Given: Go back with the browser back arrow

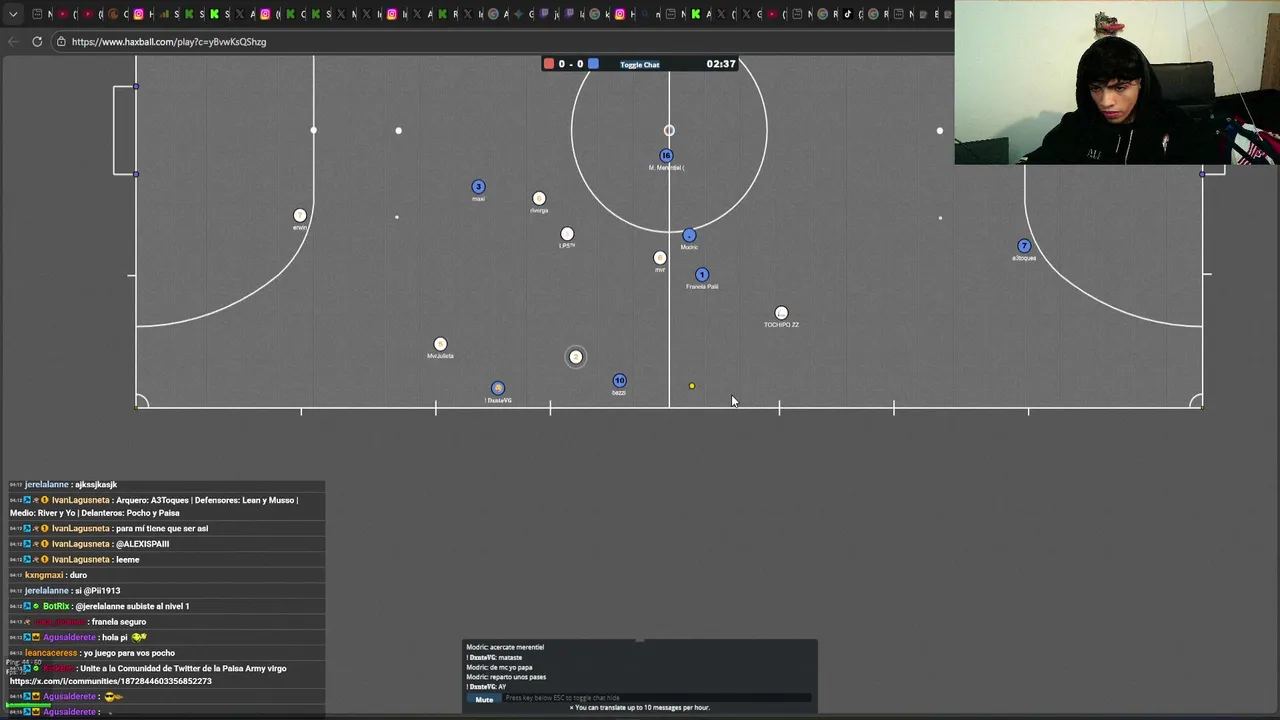Looking at the screenshot, I should click(12, 41).
